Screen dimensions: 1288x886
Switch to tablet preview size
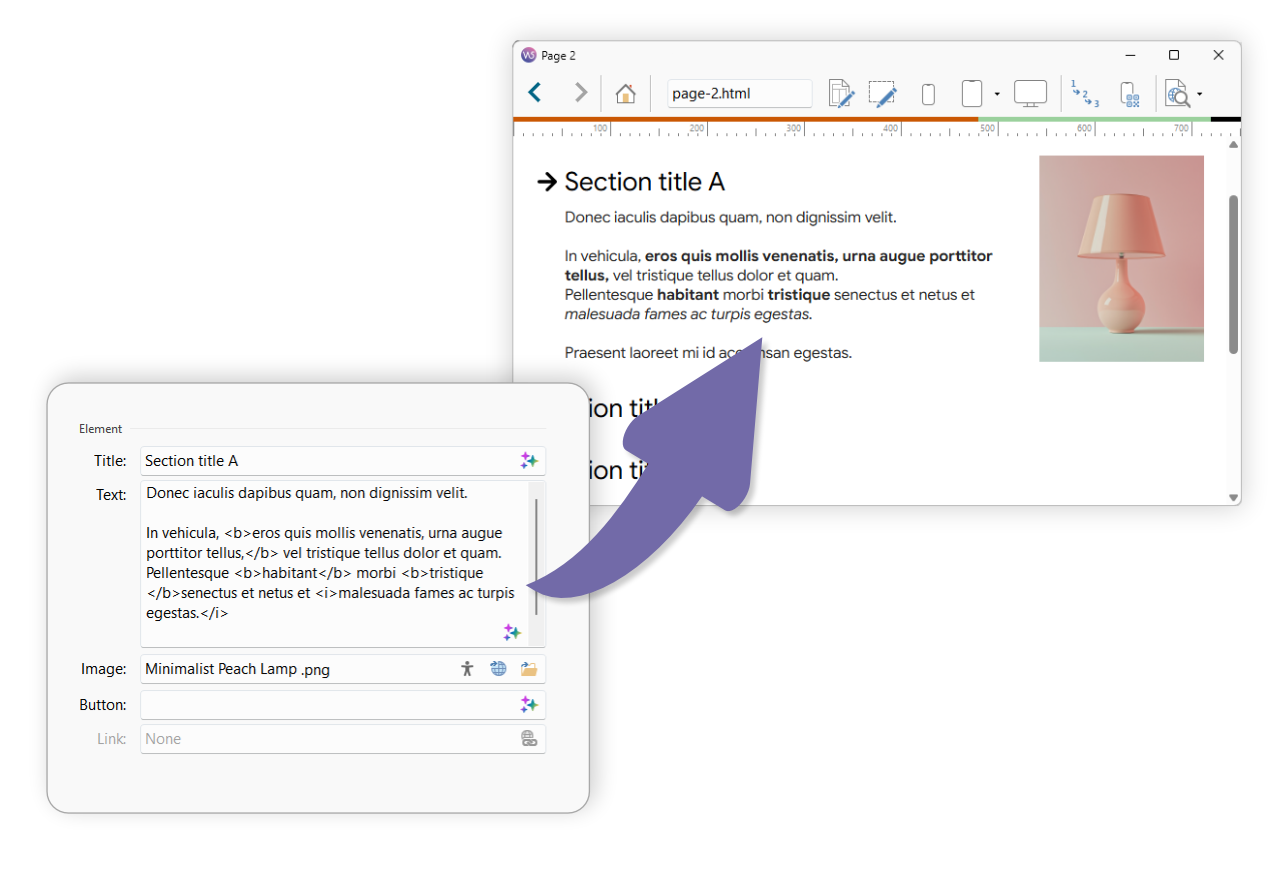(972, 94)
